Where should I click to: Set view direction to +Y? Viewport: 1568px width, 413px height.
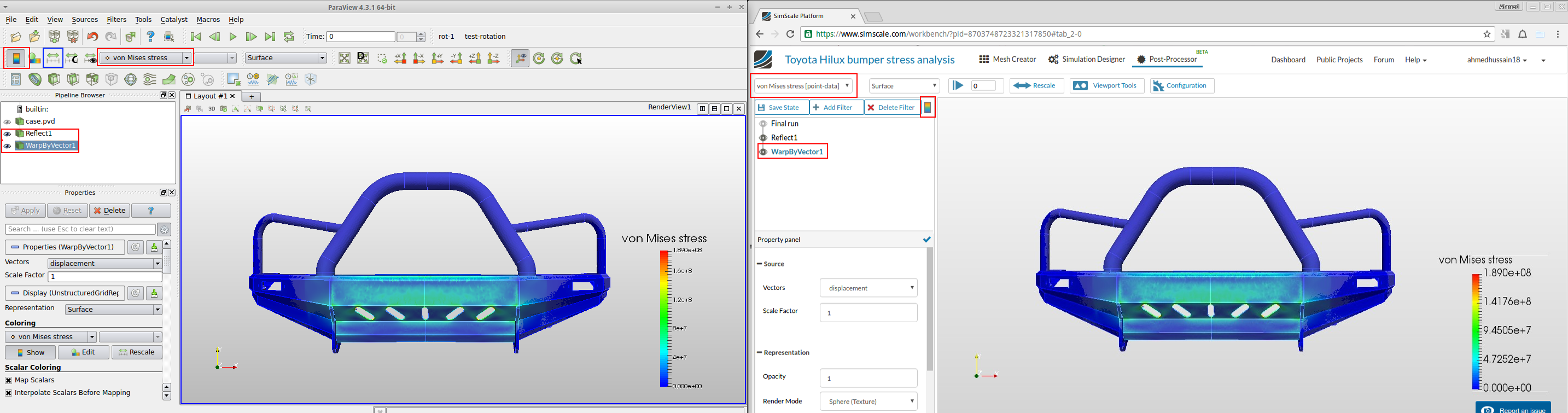(438, 59)
